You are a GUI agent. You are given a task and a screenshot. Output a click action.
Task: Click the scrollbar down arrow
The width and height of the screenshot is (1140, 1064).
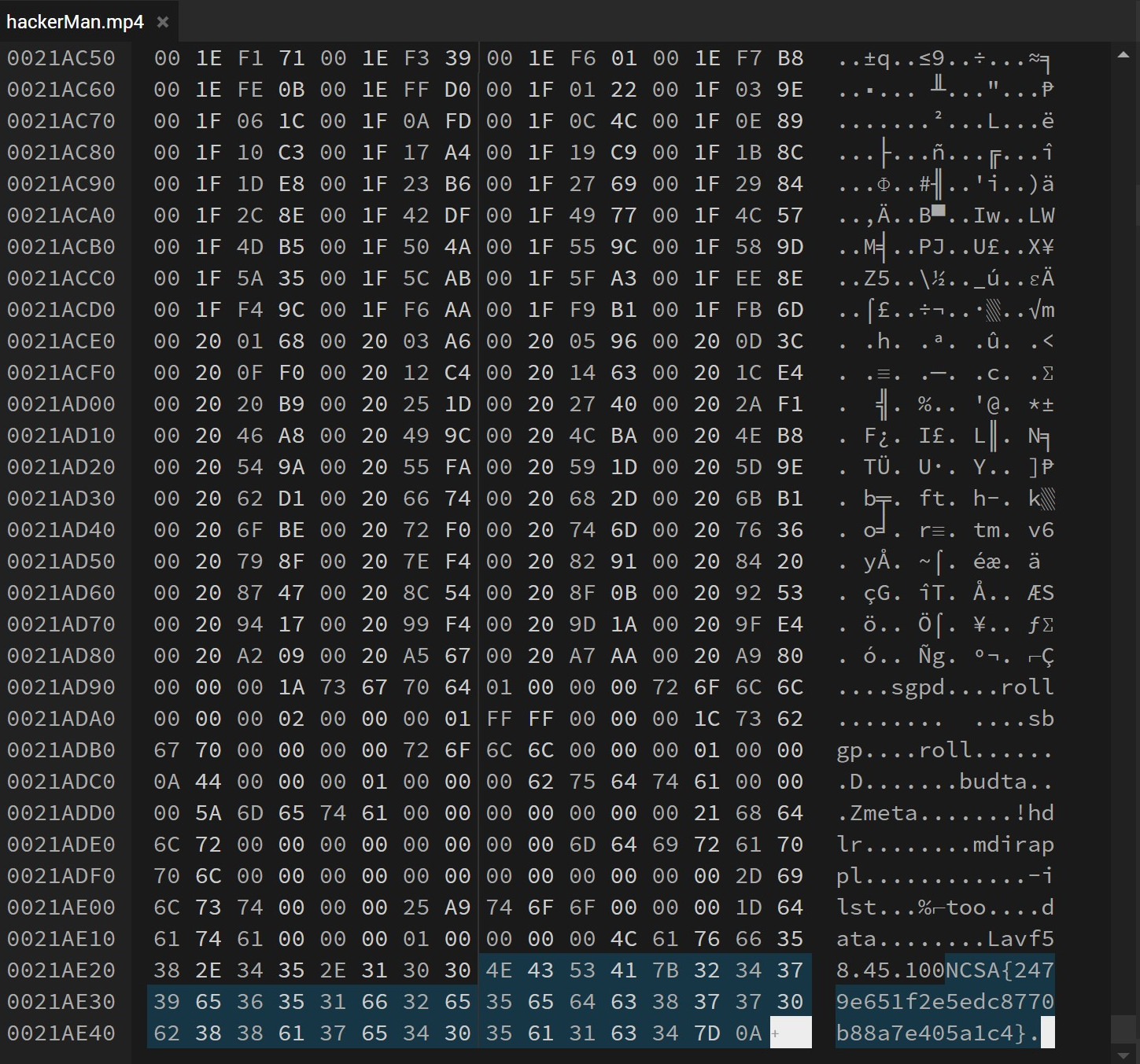tap(1123, 1055)
